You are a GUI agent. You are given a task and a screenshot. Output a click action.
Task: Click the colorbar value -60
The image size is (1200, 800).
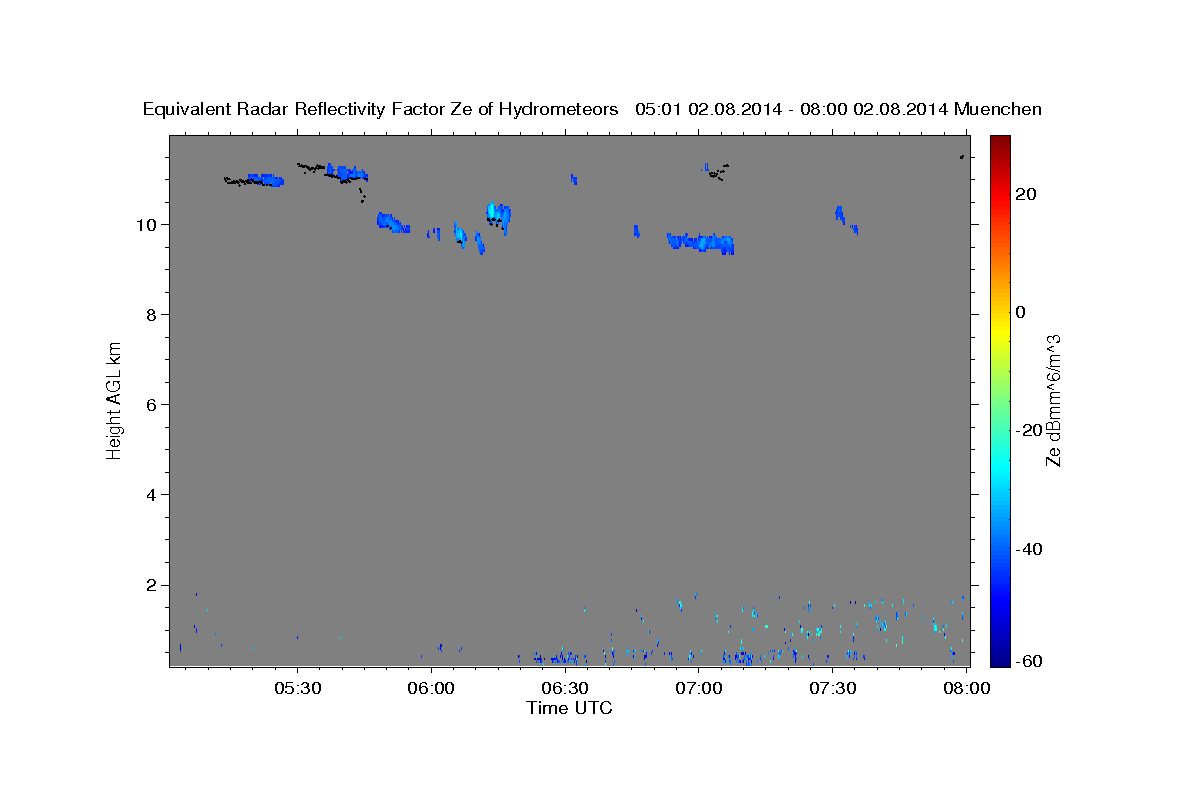(x=1029, y=662)
